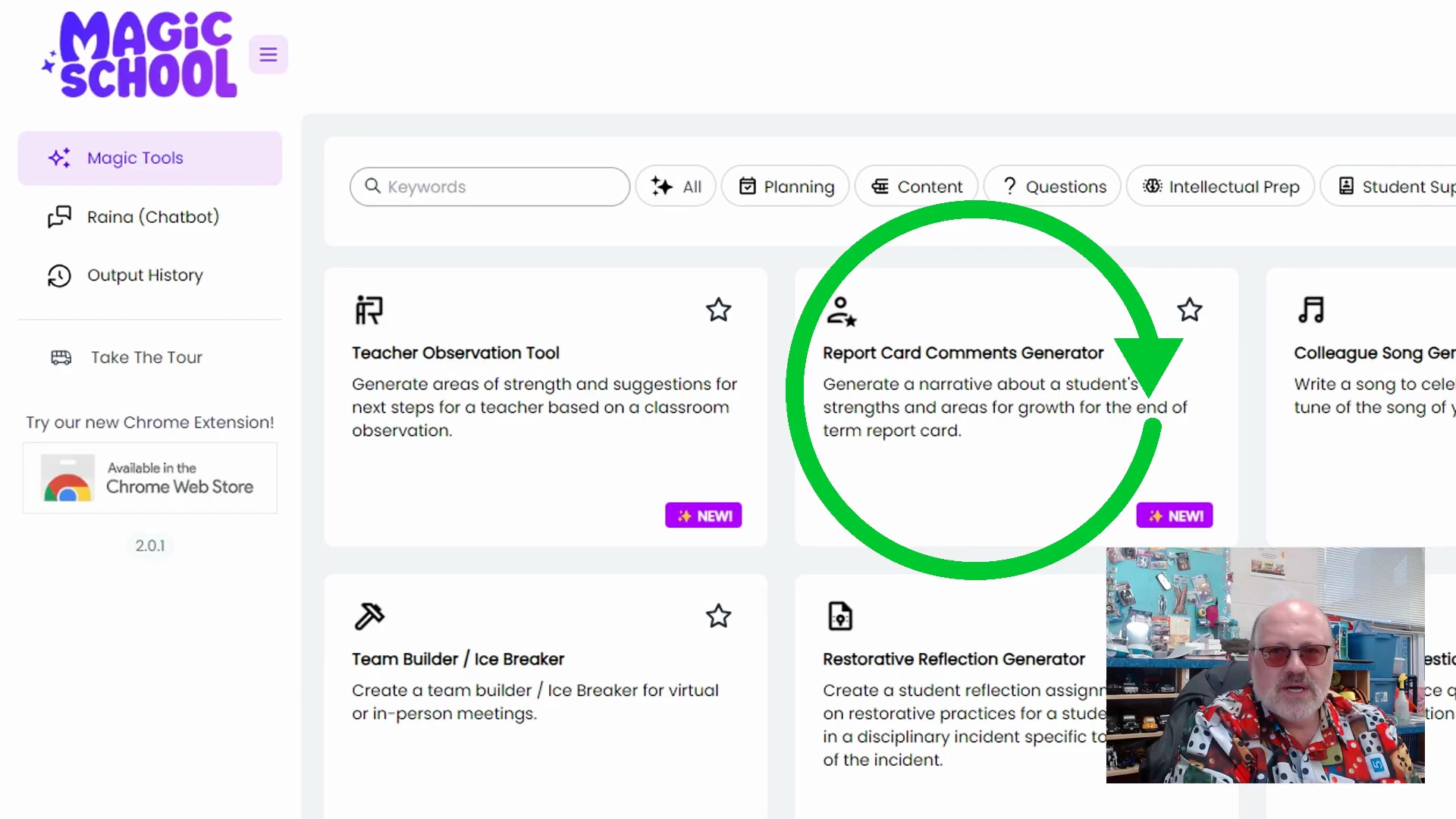Viewport: 1456px width, 819px height.
Task: Click the tour bus icon
Action: [x=61, y=357]
